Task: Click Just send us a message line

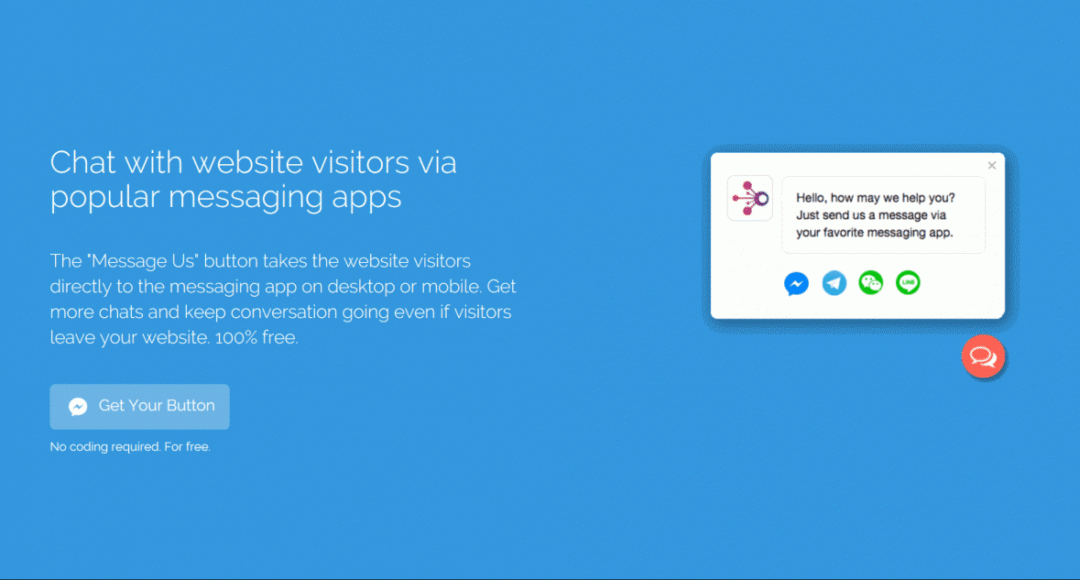Action: pyautogui.click(x=871, y=215)
